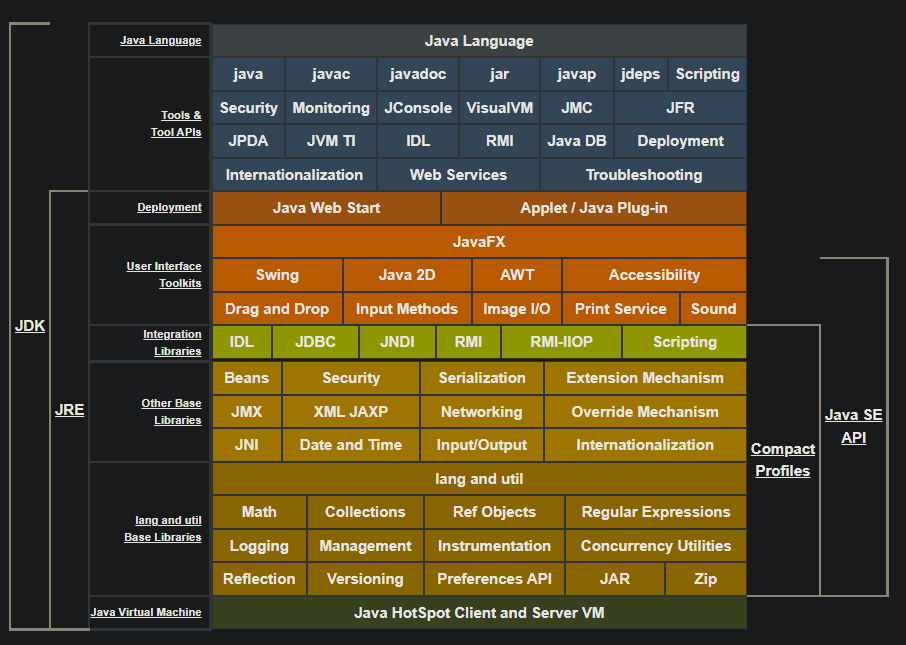Open the Override Mechanism cell
The width and height of the screenshot is (906, 645).
point(645,412)
